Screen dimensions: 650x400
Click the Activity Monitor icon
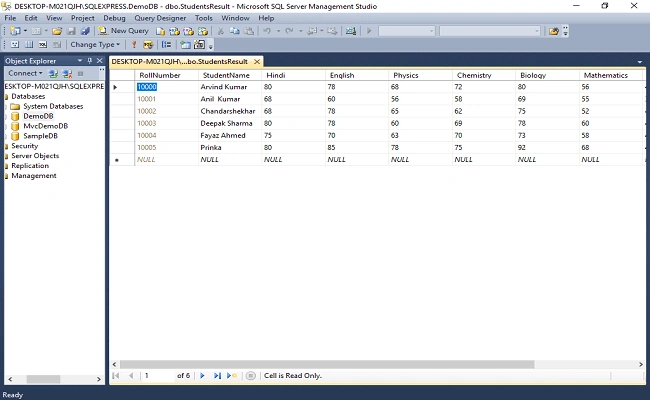coord(351,31)
